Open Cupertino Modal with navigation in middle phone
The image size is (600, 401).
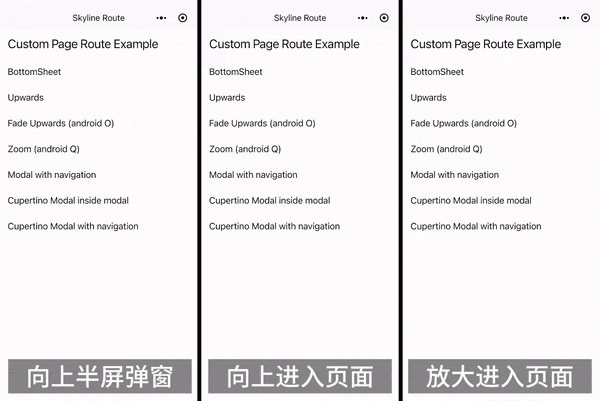(x=274, y=226)
